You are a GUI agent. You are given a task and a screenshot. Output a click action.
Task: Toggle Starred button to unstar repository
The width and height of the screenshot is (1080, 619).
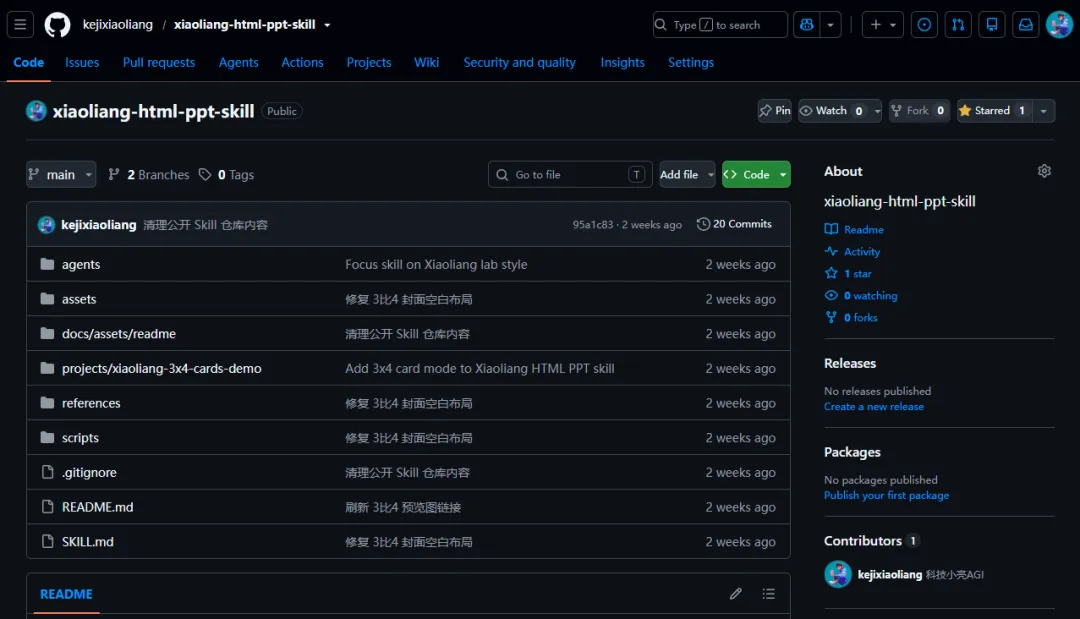click(x=994, y=111)
